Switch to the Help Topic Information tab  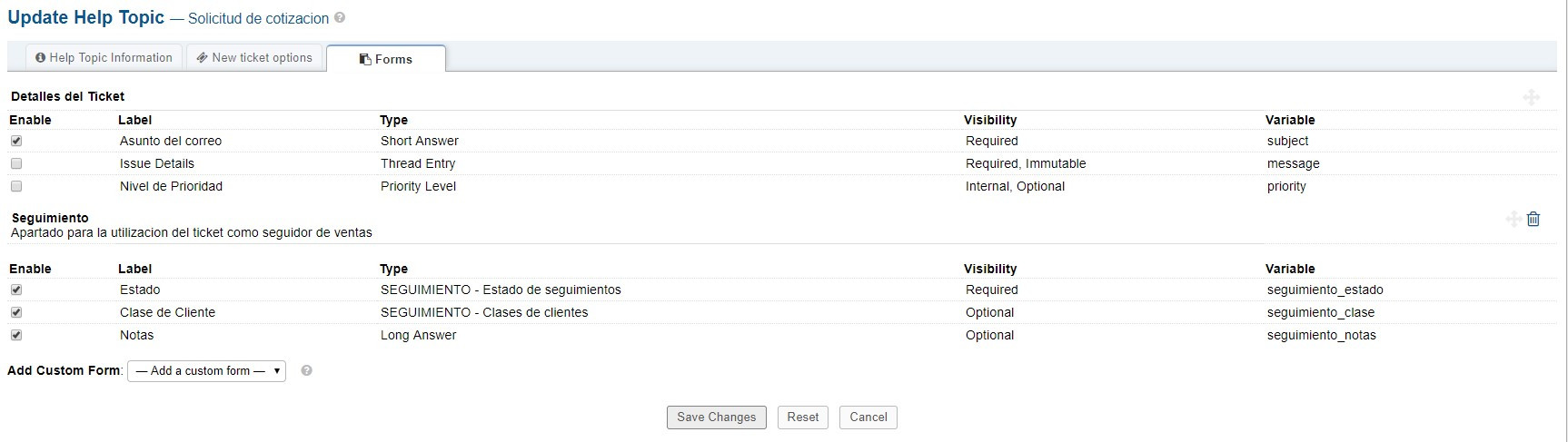point(104,57)
